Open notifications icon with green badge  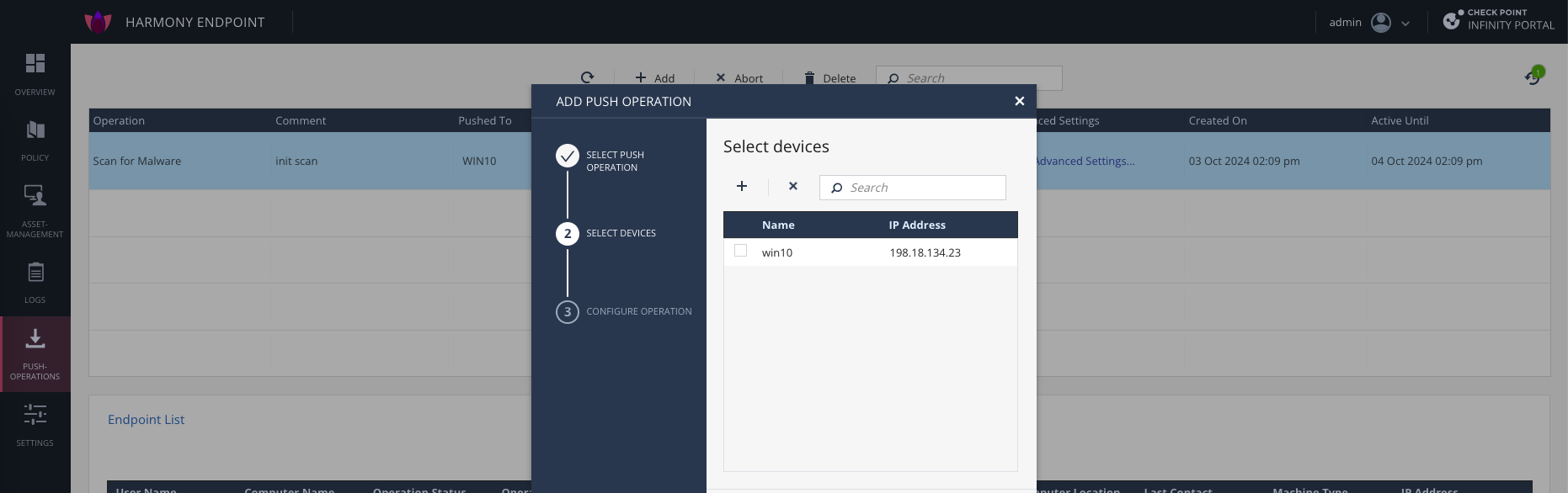tap(1533, 77)
